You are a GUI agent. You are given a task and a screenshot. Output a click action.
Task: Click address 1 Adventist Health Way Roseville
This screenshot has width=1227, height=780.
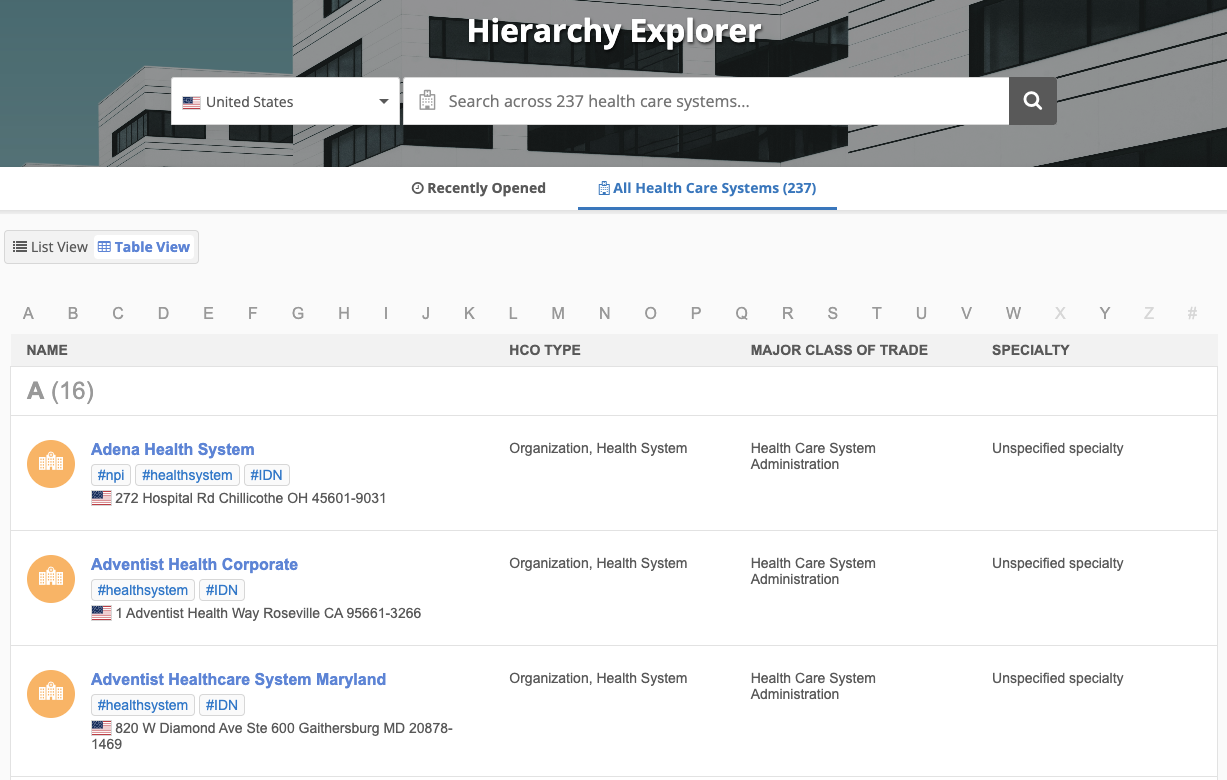[268, 613]
